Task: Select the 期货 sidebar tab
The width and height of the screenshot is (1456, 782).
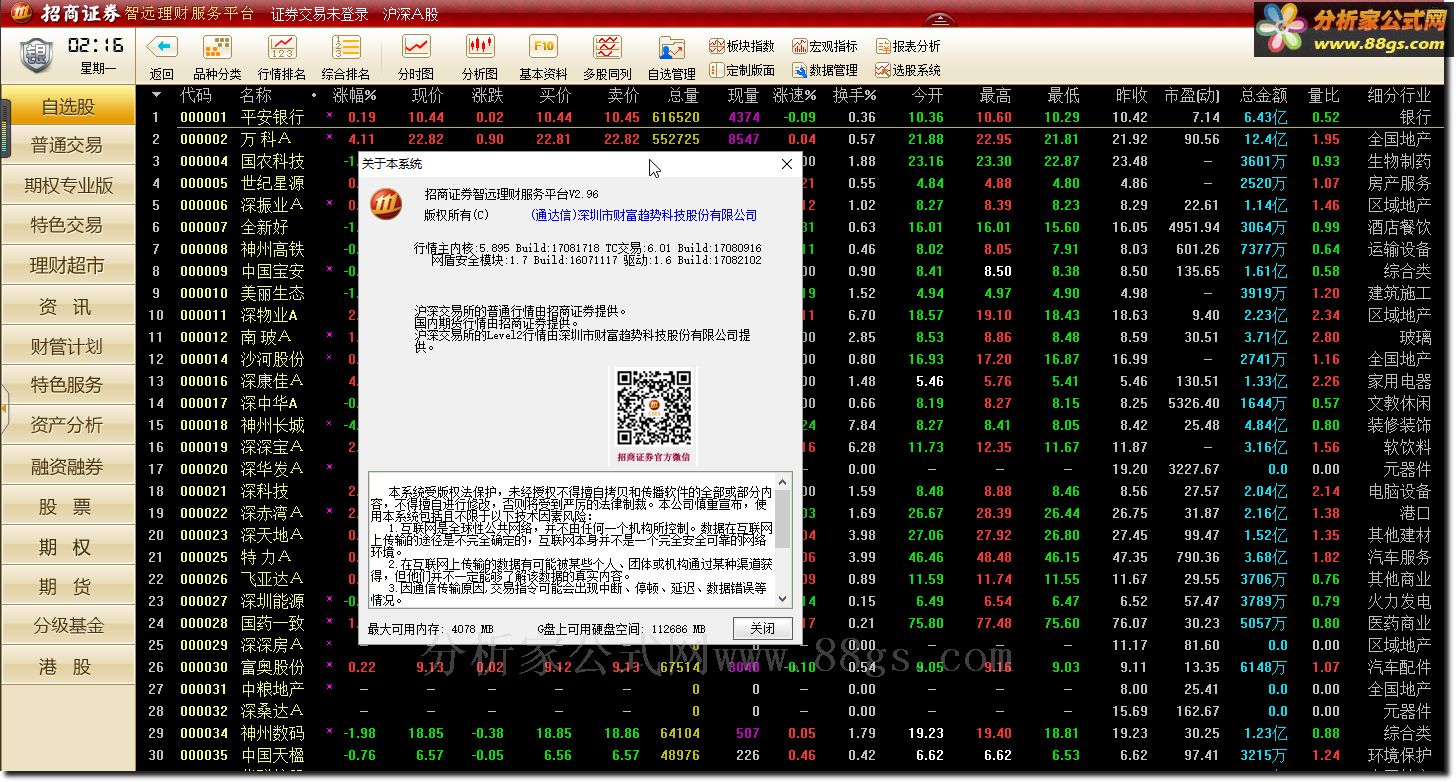Action: pos(68,586)
